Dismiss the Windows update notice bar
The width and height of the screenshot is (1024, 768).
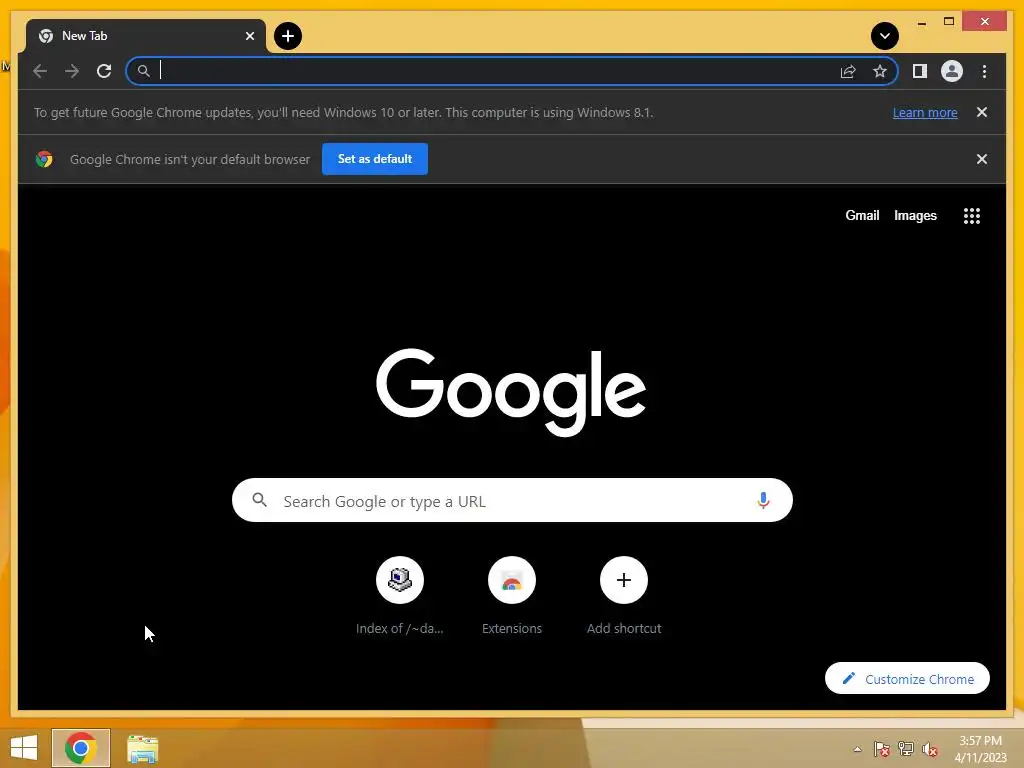[982, 112]
